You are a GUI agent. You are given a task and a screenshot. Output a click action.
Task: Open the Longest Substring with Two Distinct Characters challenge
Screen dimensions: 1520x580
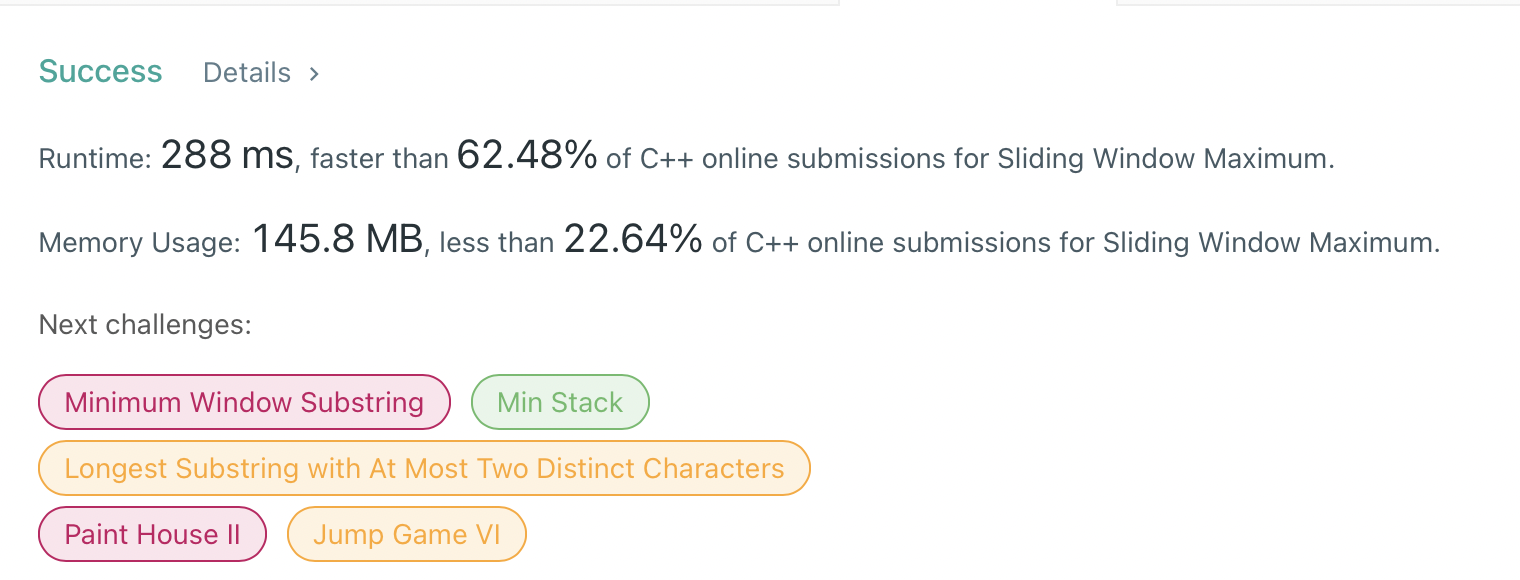click(x=424, y=467)
